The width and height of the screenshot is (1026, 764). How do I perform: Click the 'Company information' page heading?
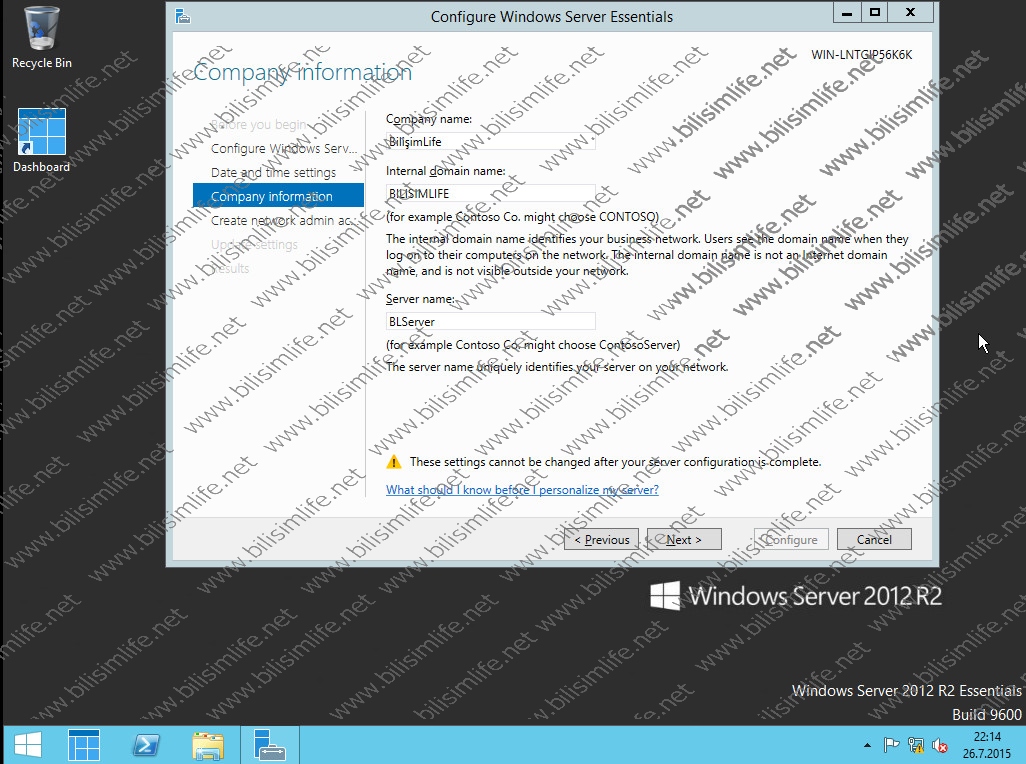coord(302,72)
